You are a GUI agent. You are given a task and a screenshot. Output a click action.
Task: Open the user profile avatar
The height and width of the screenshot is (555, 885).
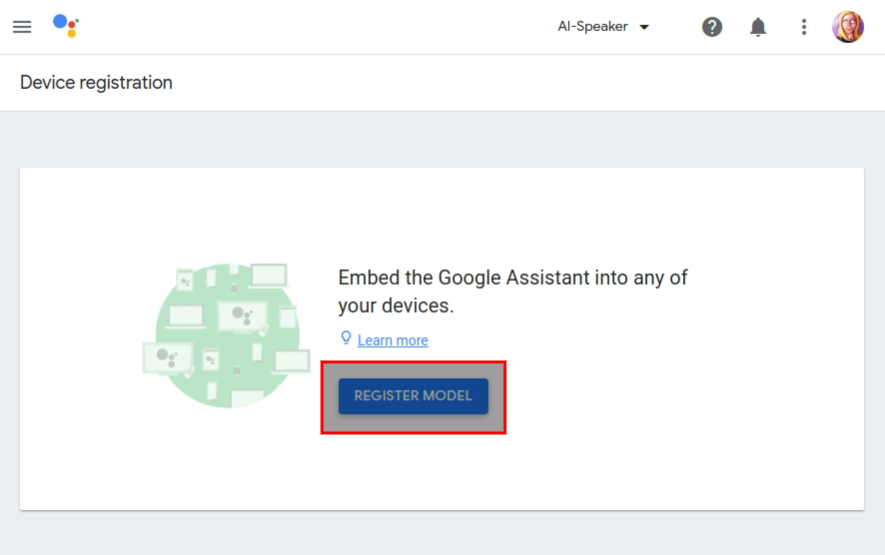pyautogui.click(x=847, y=27)
